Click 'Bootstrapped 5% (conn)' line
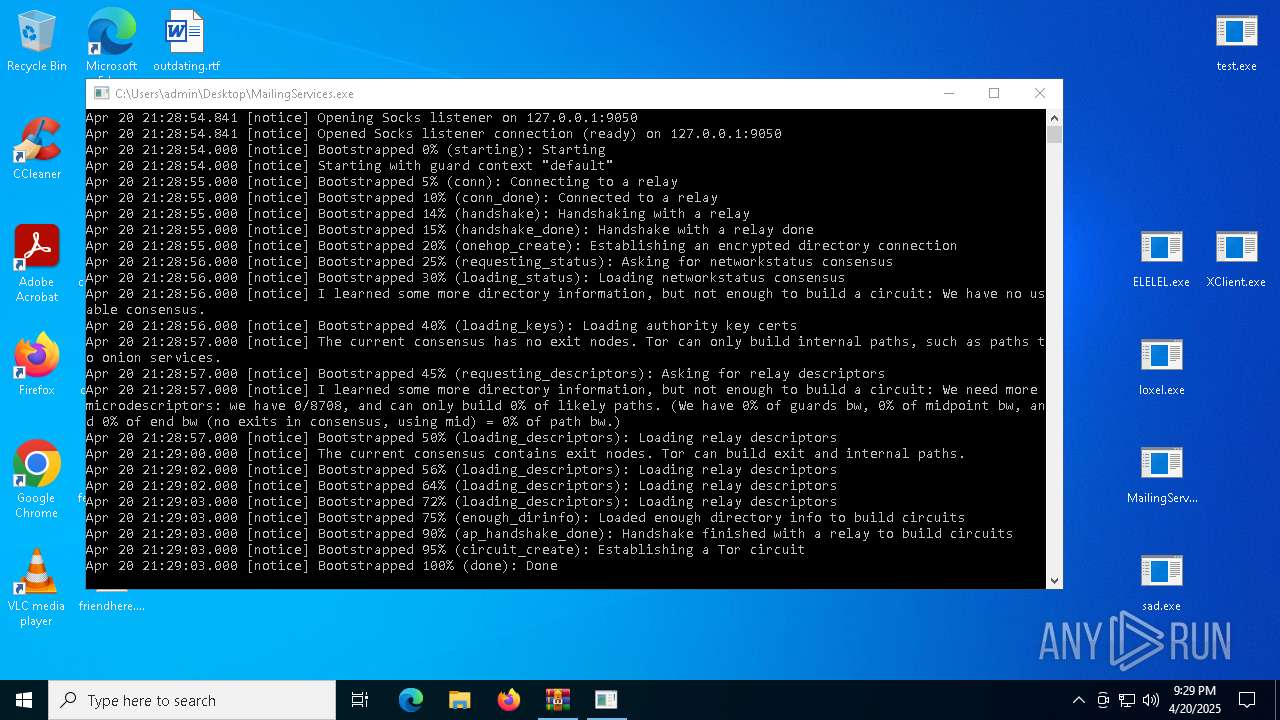The height and width of the screenshot is (720, 1280). 382,182
